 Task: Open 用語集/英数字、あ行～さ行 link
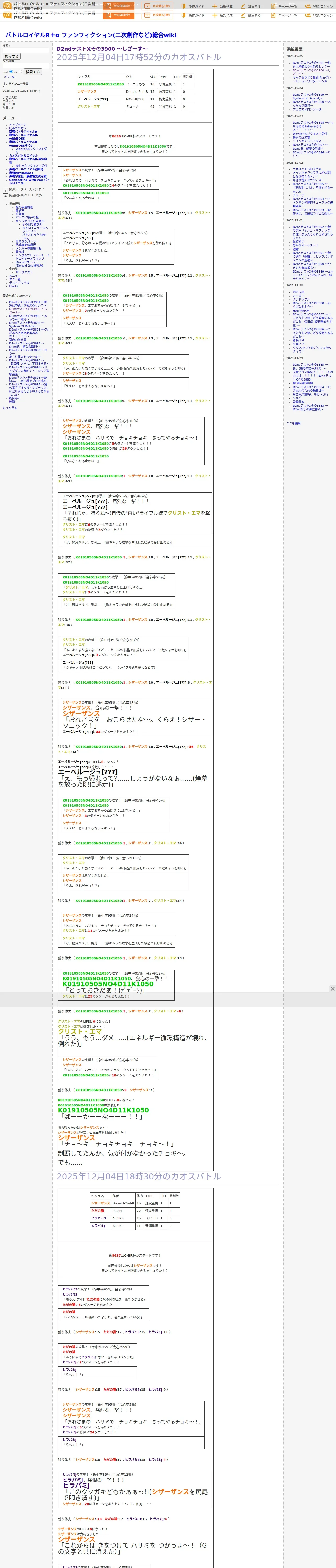[x=310, y=394]
